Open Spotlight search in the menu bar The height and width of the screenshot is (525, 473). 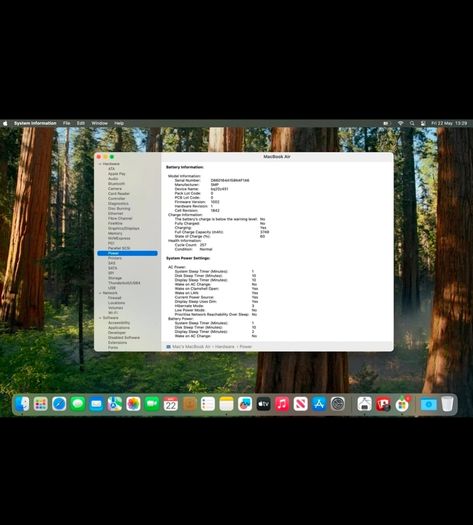pos(412,123)
